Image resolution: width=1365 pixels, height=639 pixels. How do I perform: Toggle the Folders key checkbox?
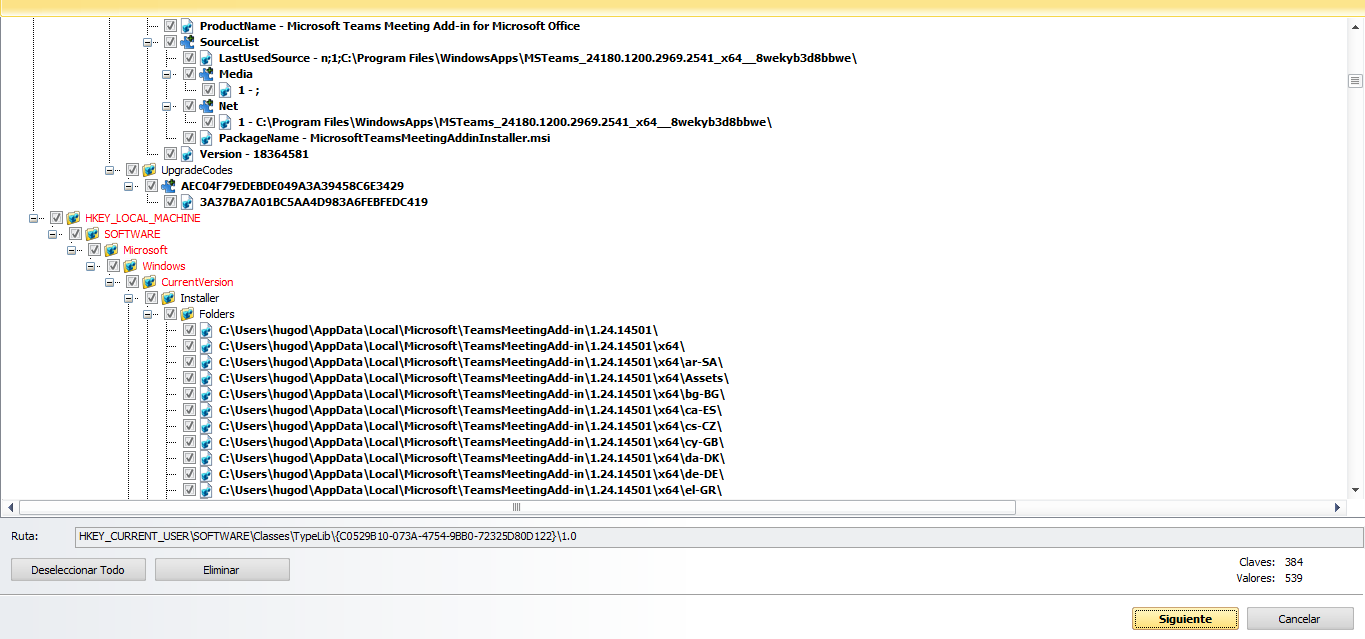(x=170, y=314)
